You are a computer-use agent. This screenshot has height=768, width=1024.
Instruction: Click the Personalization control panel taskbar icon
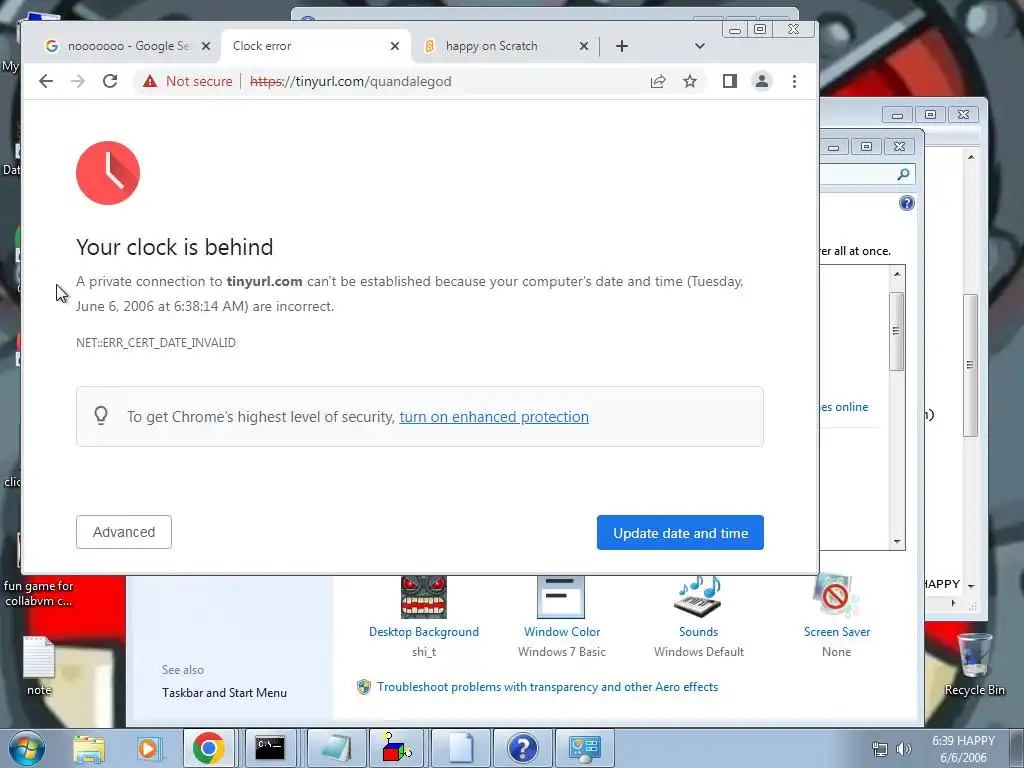pyautogui.click(x=584, y=748)
